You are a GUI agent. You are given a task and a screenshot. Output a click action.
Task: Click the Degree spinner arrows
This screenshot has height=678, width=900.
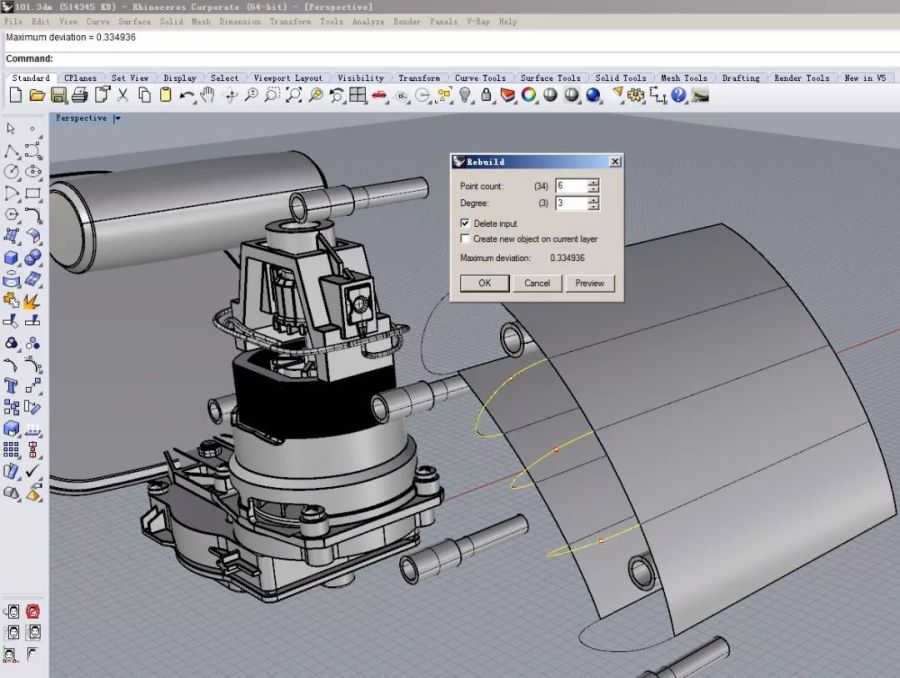593,203
